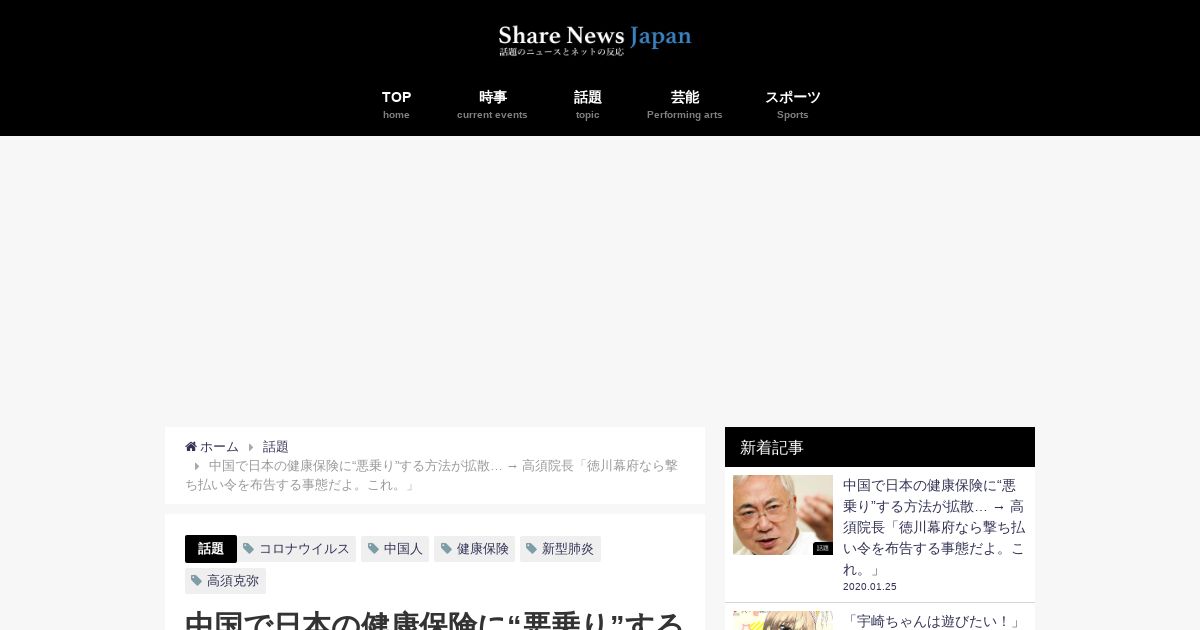Click the Share News Japan logo

[595, 40]
